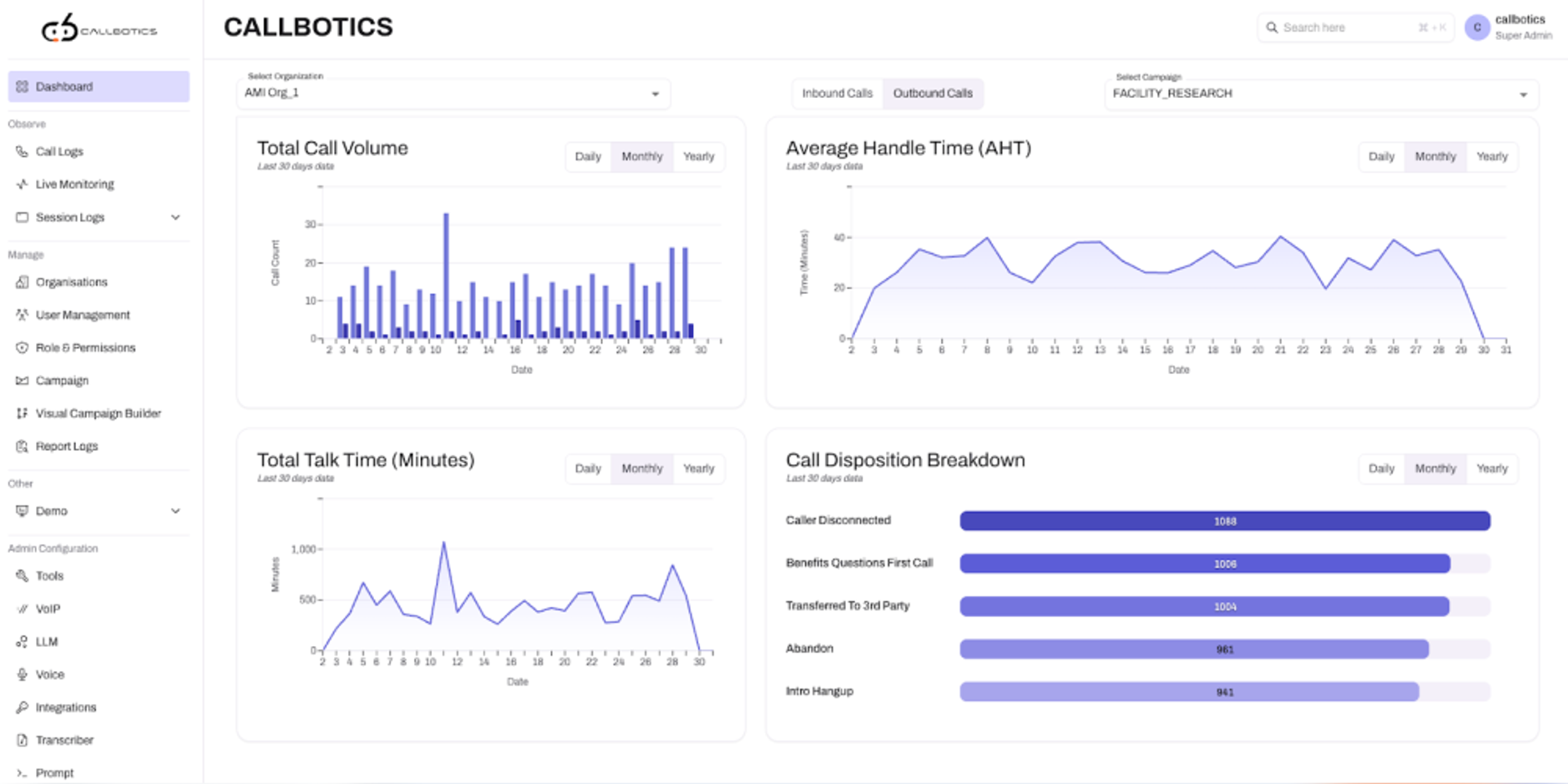The width and height of the screenshot is (1568, 784).
Task: Click the Organisations building icon
Action: pyautogui.click(x=22, y=283)
